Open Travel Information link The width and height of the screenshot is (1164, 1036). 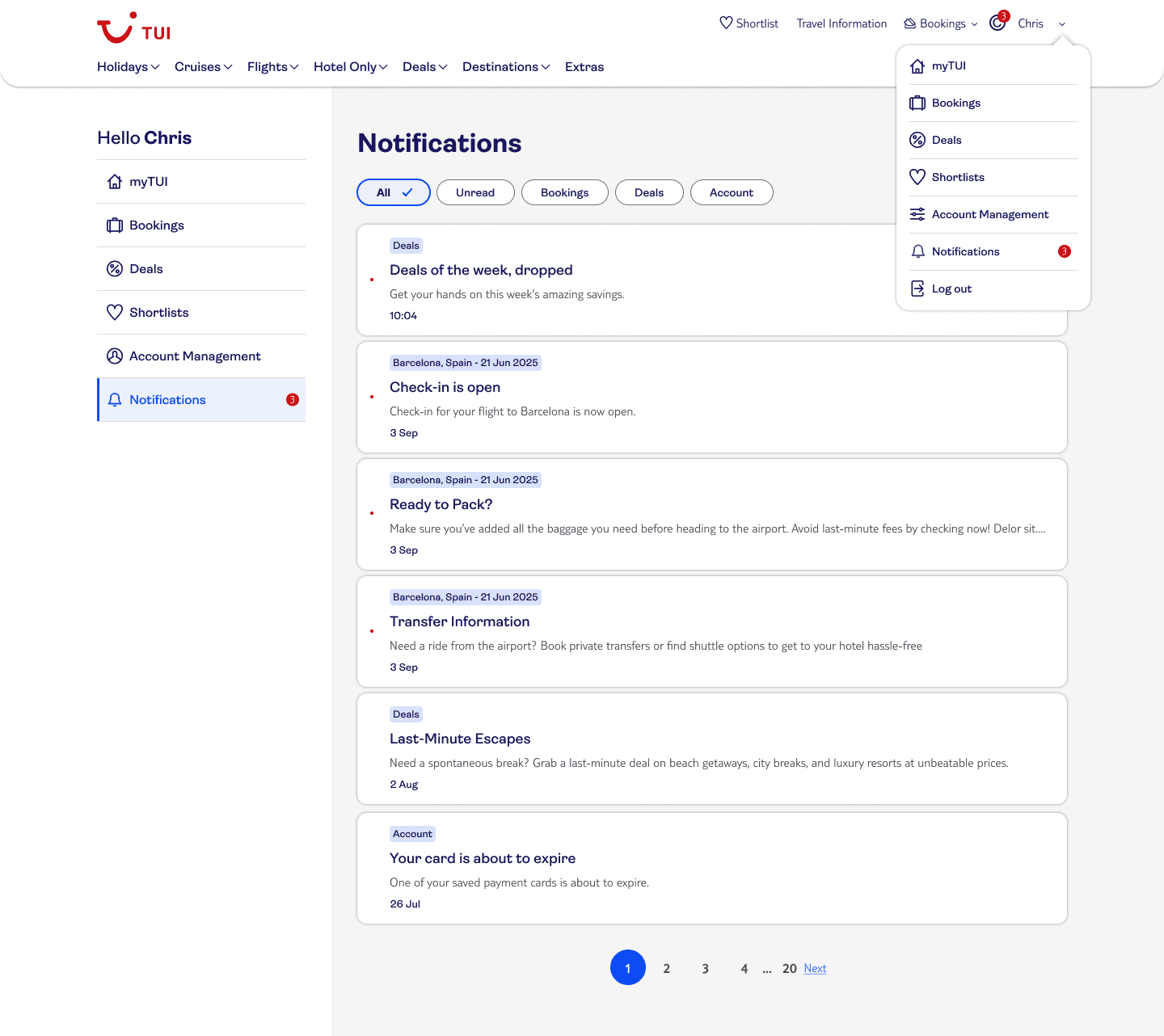pyautogui.click(x=841, y=23)
